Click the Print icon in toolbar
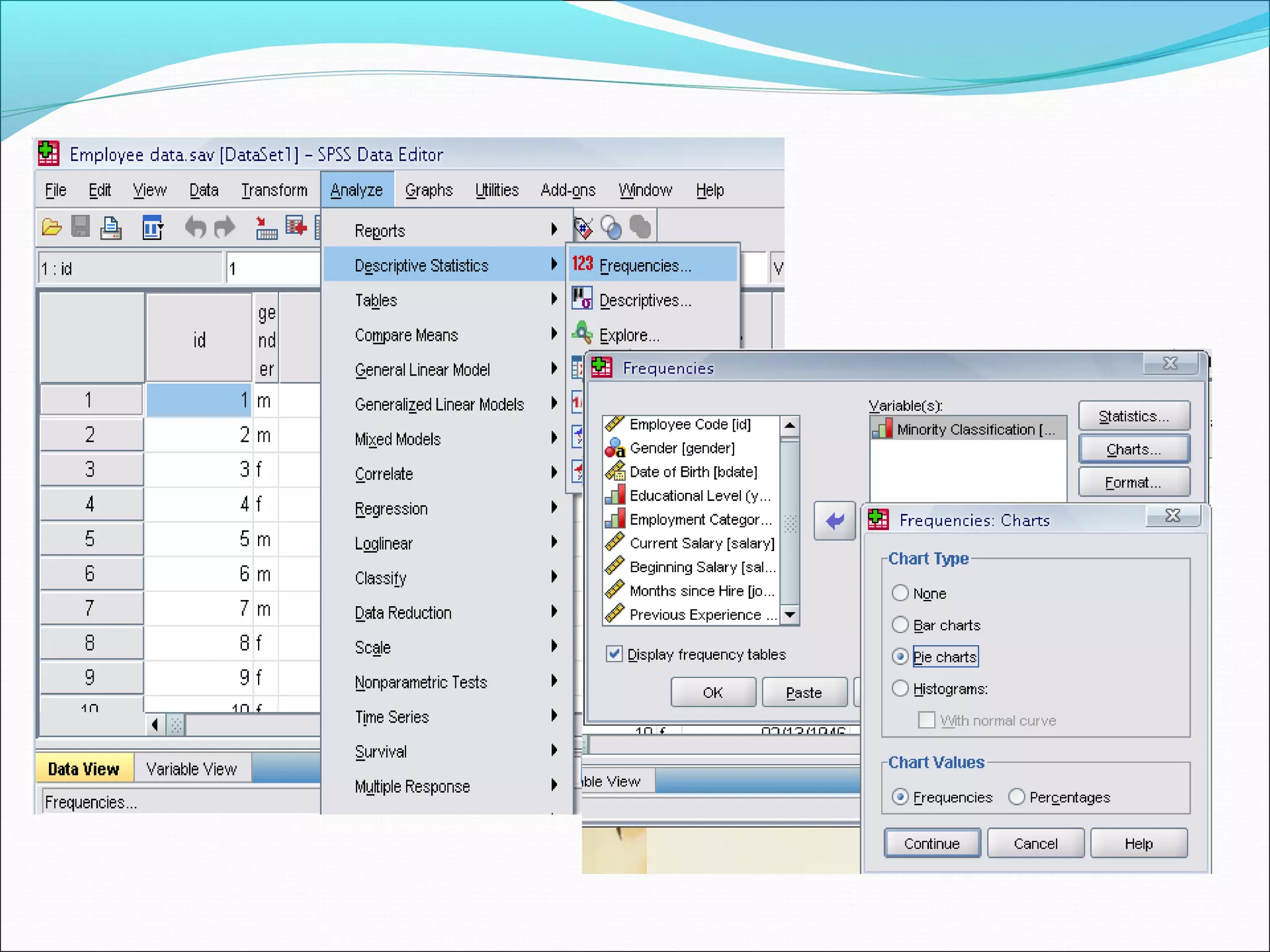The height and width of the screenshot is (952, 1270). coord(111,227)
